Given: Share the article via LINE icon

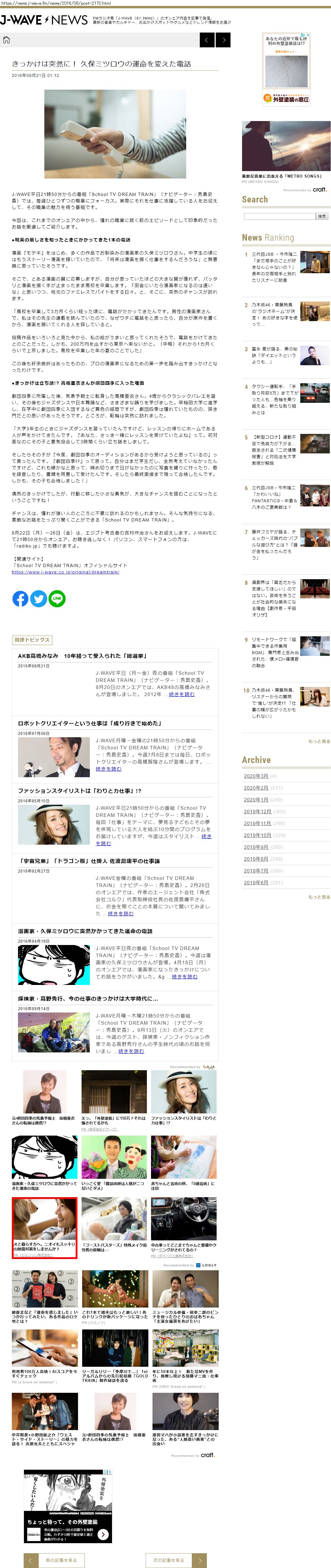Looking at the screenshot, I should pyautogui.click(x=57, y=598).
